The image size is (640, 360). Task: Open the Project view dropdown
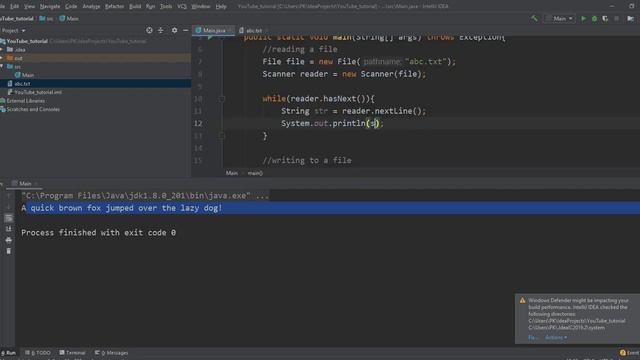pyautogui.click(x=13, y=31)
